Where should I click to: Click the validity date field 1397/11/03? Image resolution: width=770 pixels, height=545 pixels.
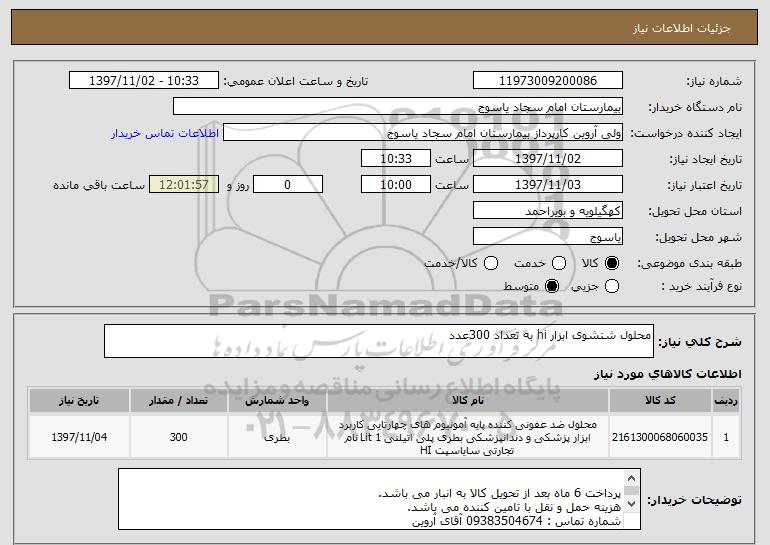548,185
